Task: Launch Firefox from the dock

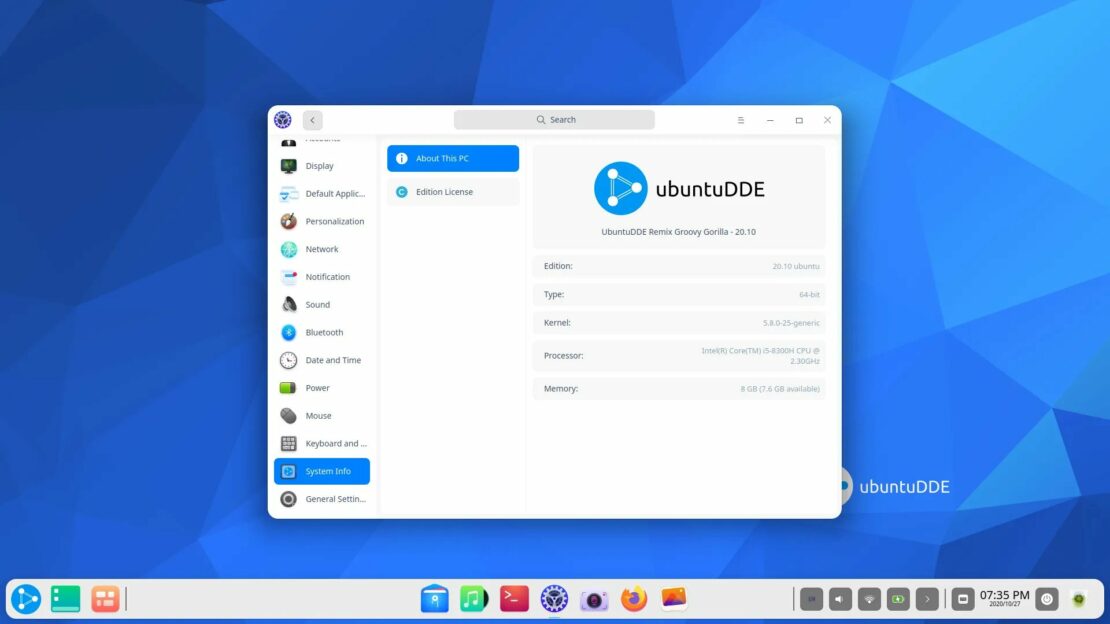Action: 633,598
